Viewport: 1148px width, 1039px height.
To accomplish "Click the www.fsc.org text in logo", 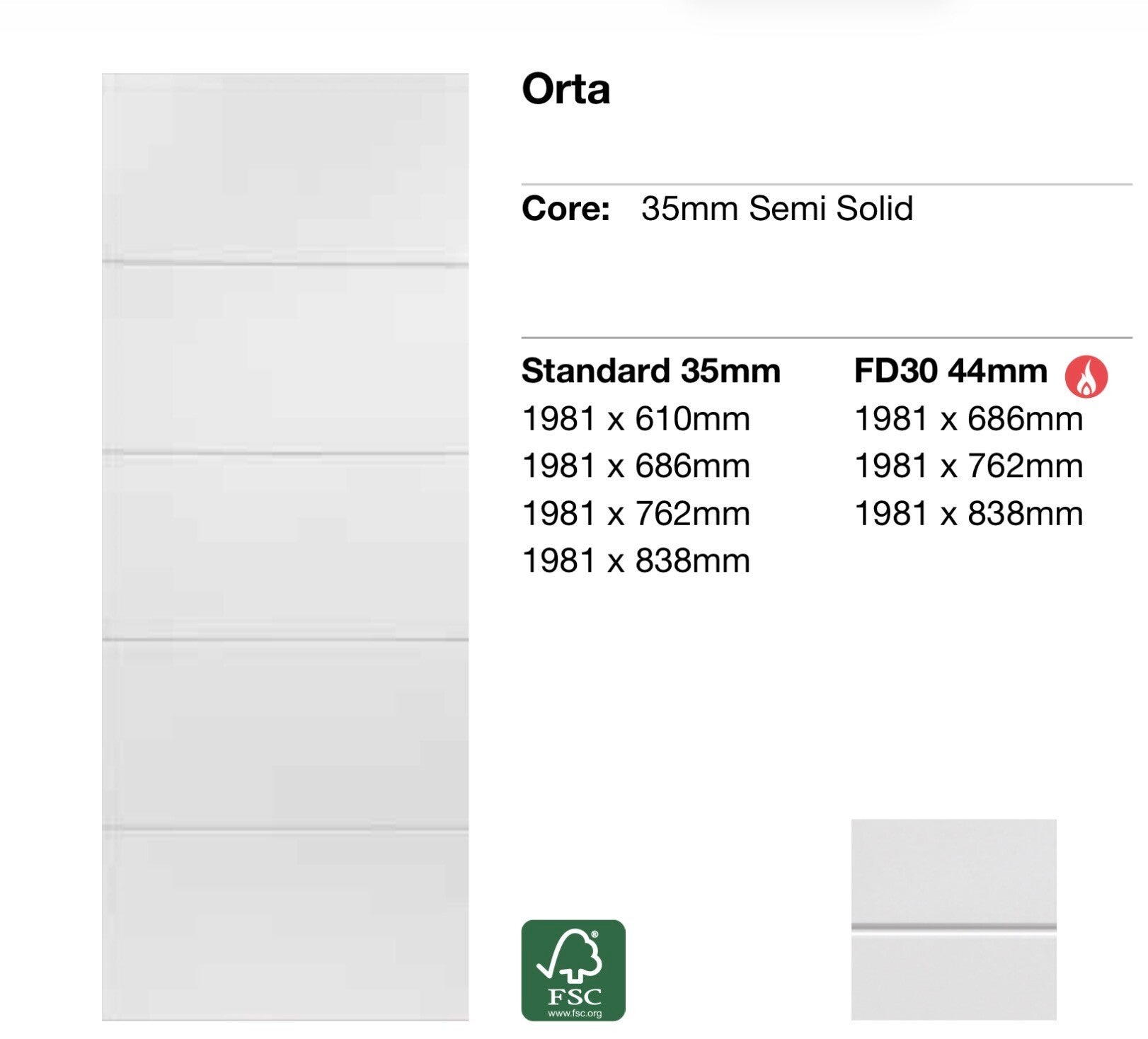I will 574,1014.
